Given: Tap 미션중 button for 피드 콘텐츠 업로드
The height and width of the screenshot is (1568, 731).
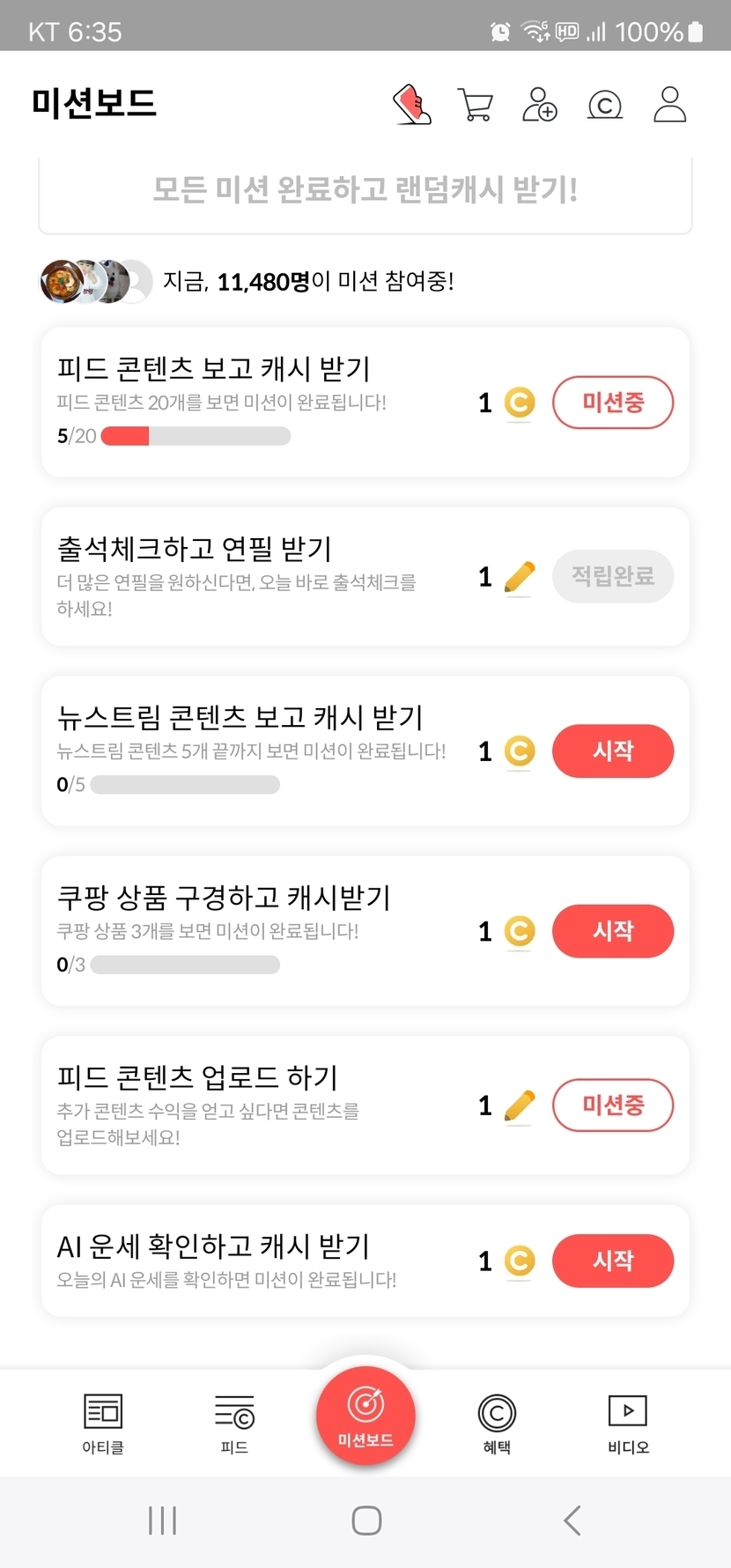Looking at the screenshot, I should [x=613, y=1105].
